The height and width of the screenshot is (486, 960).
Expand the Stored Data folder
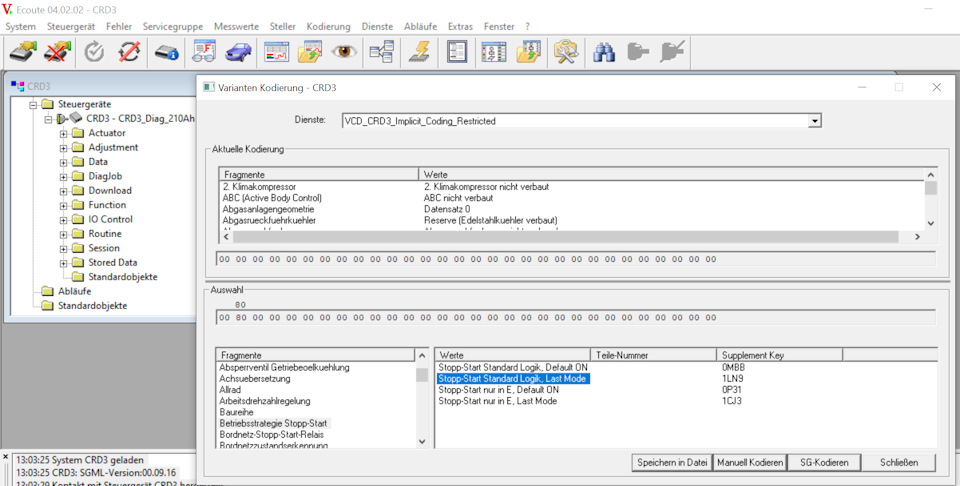[64, 263]
